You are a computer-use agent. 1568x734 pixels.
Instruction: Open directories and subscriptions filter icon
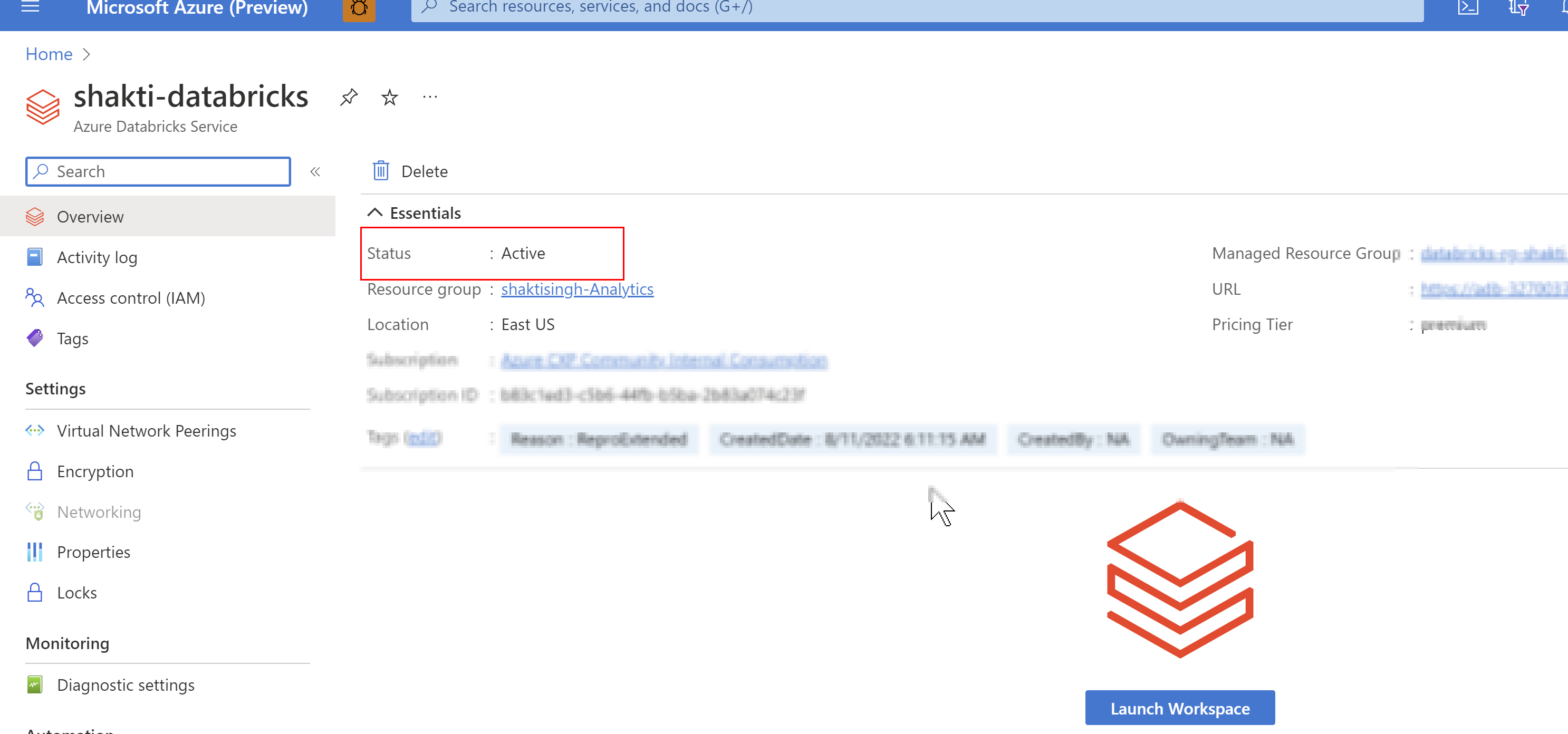coord(1518,7)
